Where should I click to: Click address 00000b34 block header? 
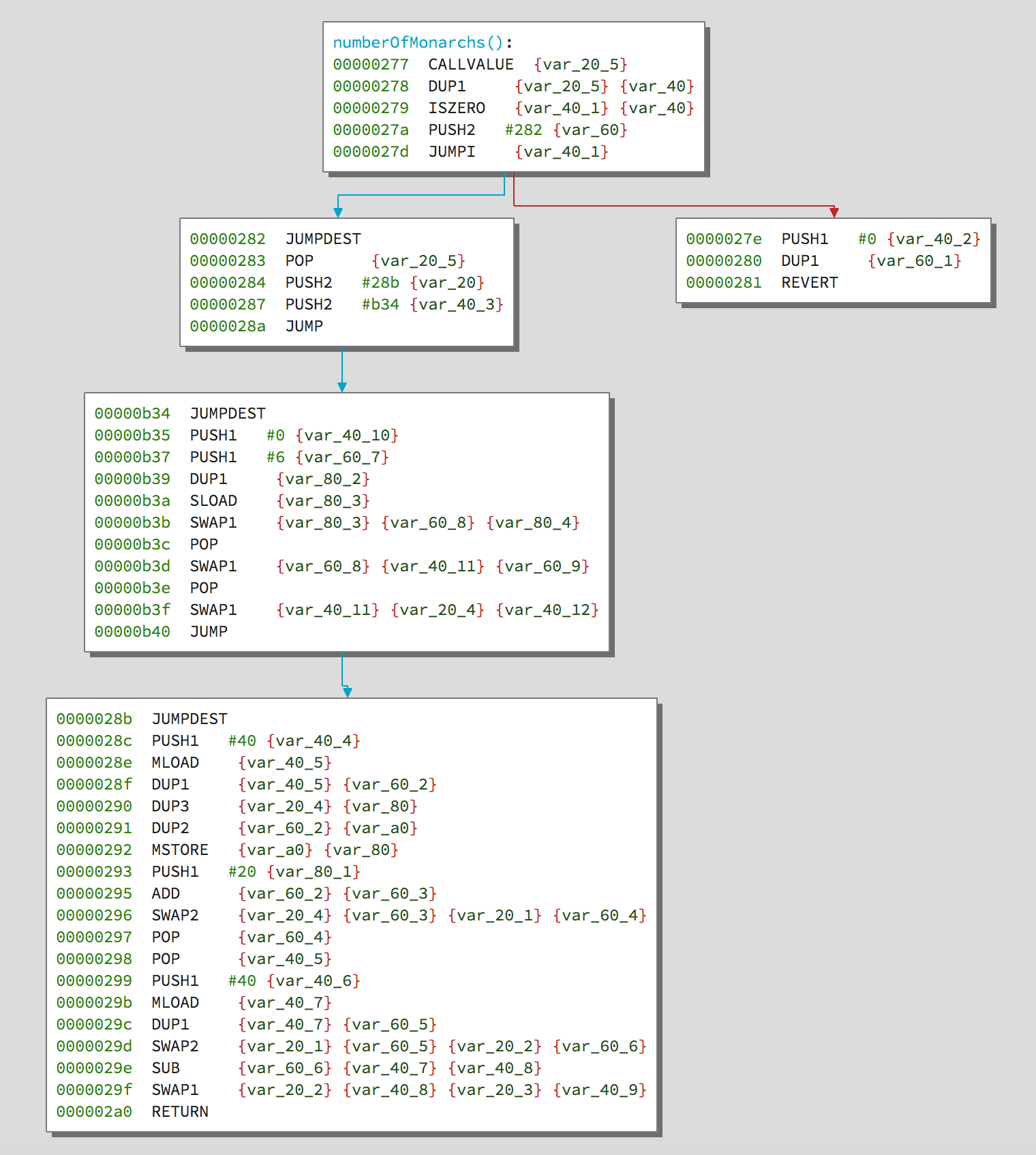[132, 413]
